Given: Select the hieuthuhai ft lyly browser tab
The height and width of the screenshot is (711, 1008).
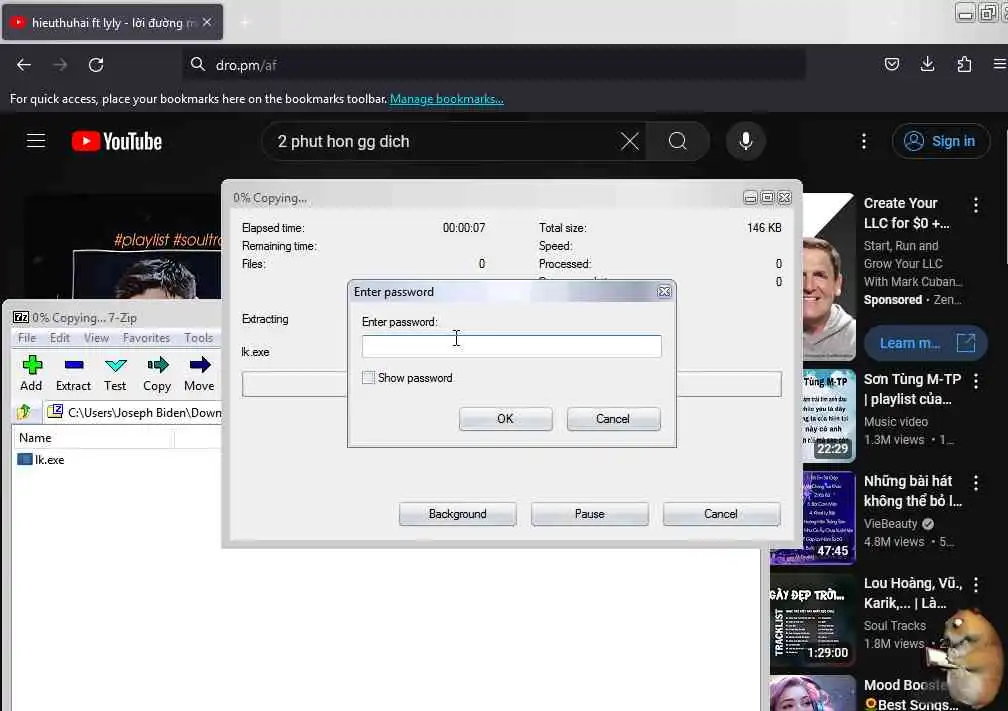Looking at the screenshot, I should click(113, 22).
